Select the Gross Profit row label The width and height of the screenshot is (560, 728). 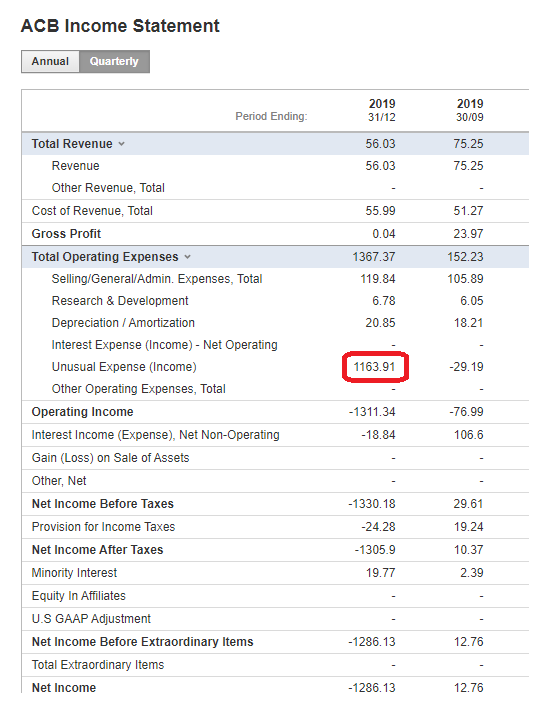66,234
